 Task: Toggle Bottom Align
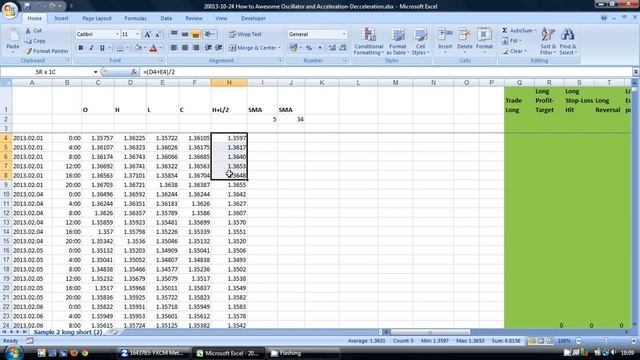click(x=196, y=34)
